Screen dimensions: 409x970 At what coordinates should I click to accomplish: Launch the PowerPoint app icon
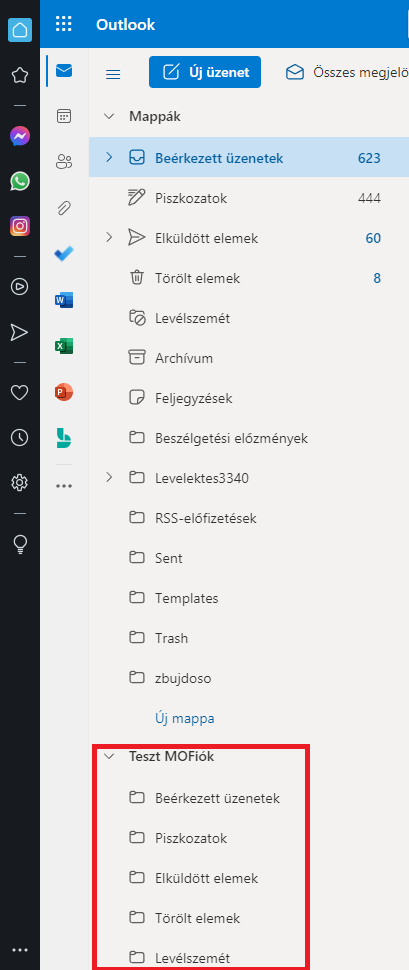pos(64,392)
